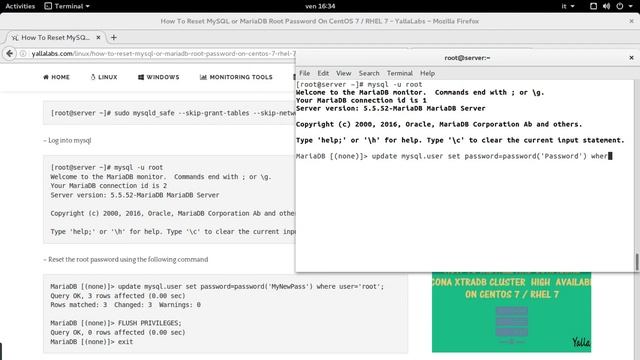Open the clock and calendar showing ven 16:34

tap(320, 6)
